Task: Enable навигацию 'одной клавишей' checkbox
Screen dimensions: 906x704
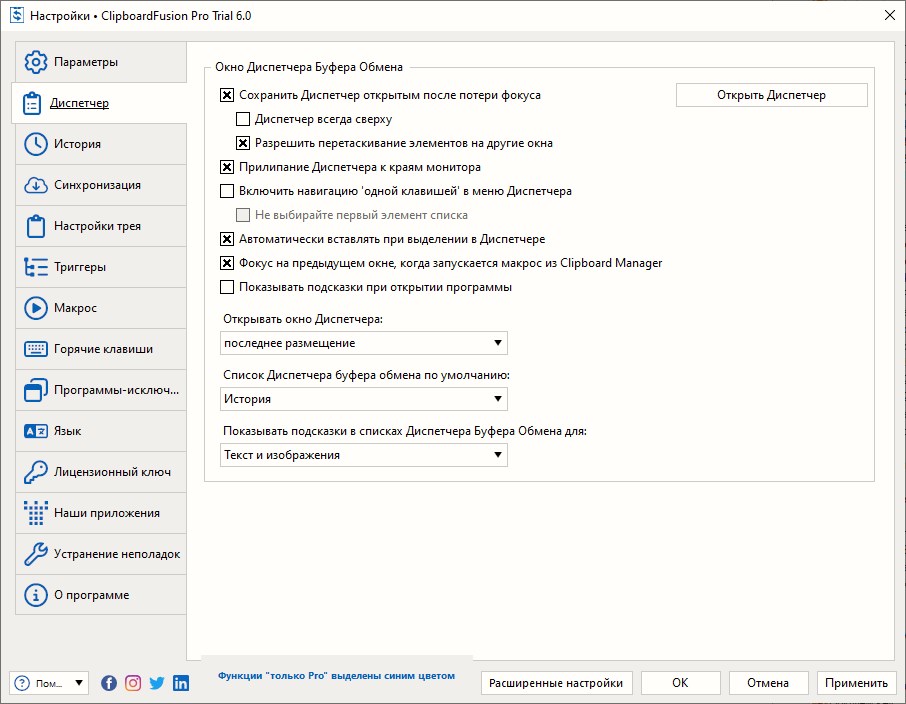Action: (x=227, y=191)
